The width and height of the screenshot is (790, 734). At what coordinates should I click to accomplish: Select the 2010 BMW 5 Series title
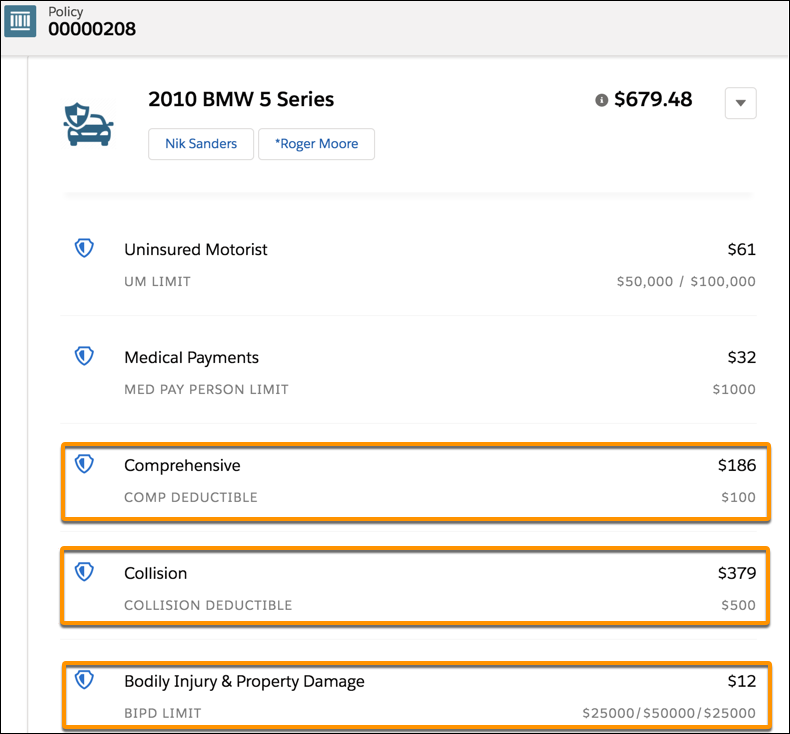[x=241, y=99]
